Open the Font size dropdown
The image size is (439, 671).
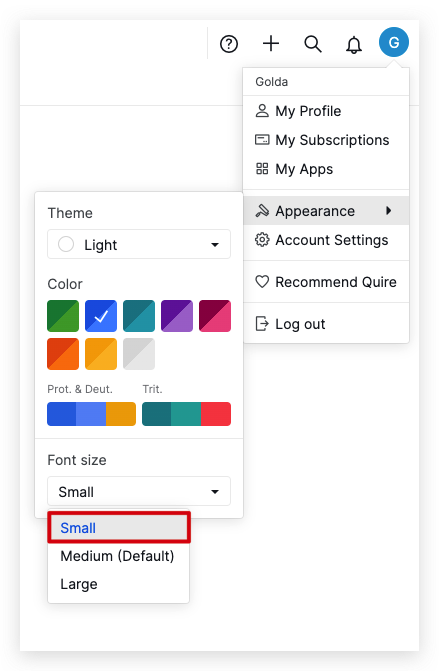click(139, 491)
